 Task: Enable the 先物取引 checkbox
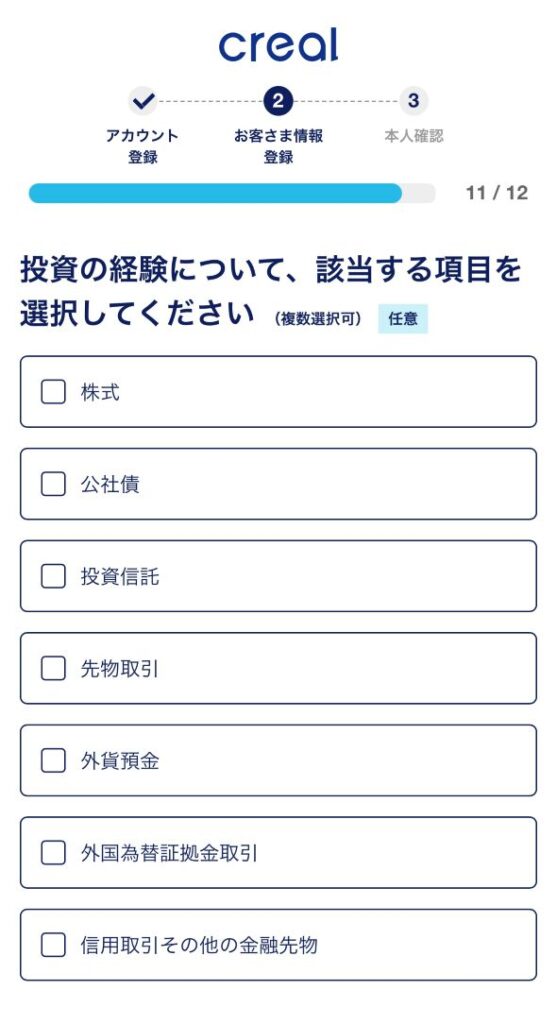point(54,669)
